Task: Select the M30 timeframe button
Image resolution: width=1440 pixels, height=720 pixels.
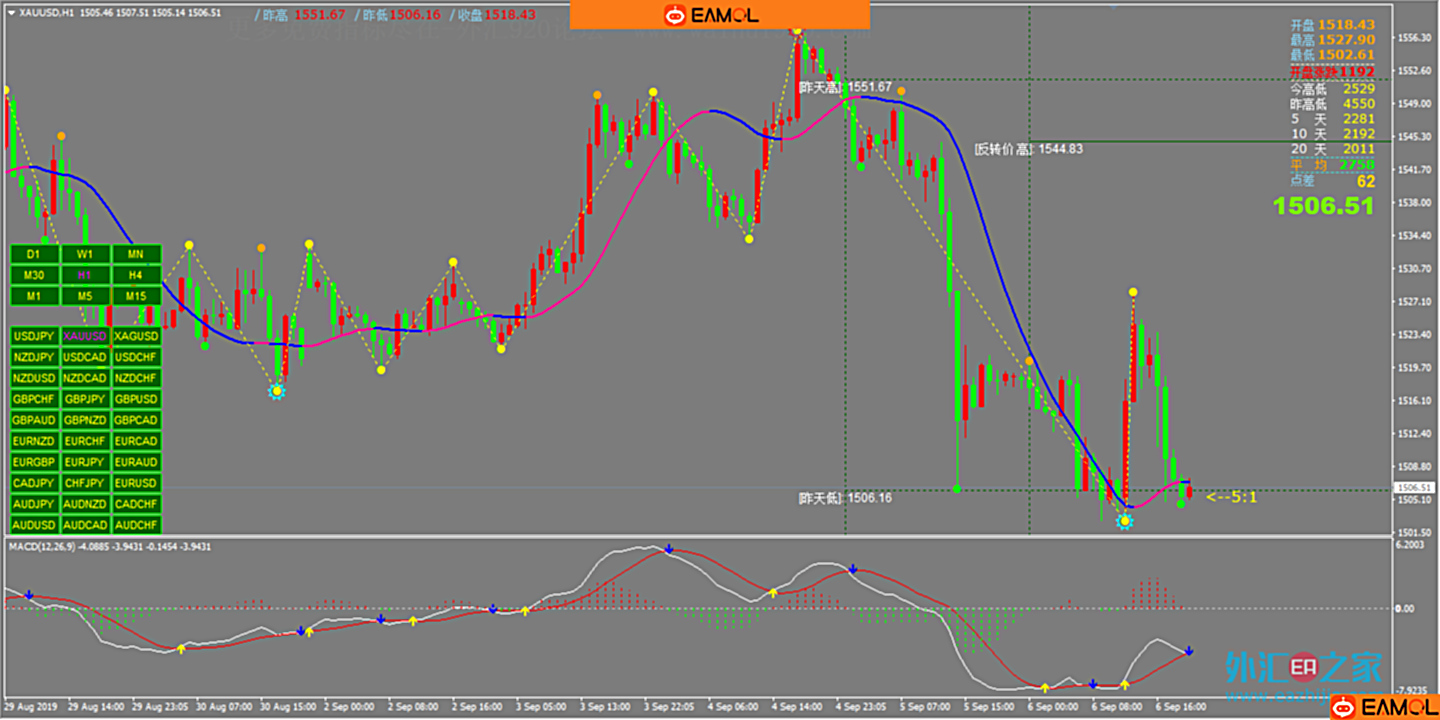Action: click(x=35, y=275)
